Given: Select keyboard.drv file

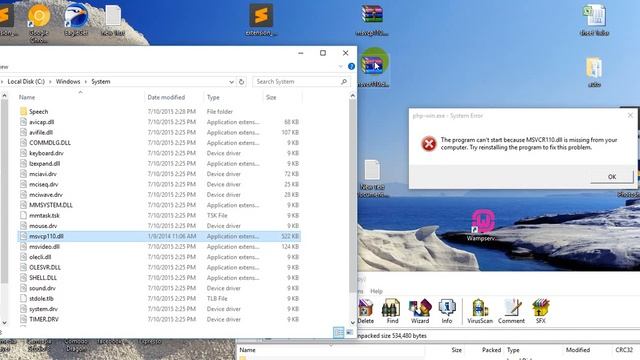Looking at the screenshot, I should (46, 153).
